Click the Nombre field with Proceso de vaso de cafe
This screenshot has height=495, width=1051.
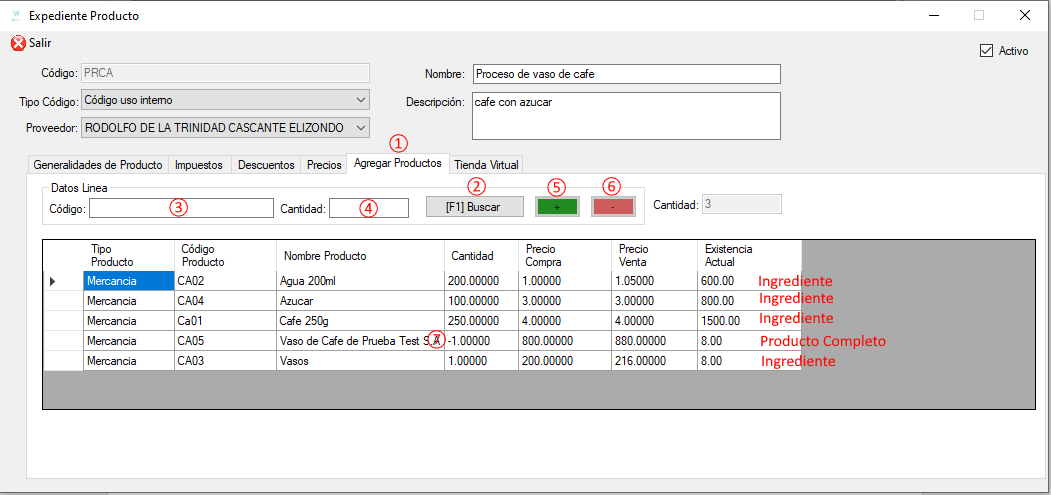627,74
